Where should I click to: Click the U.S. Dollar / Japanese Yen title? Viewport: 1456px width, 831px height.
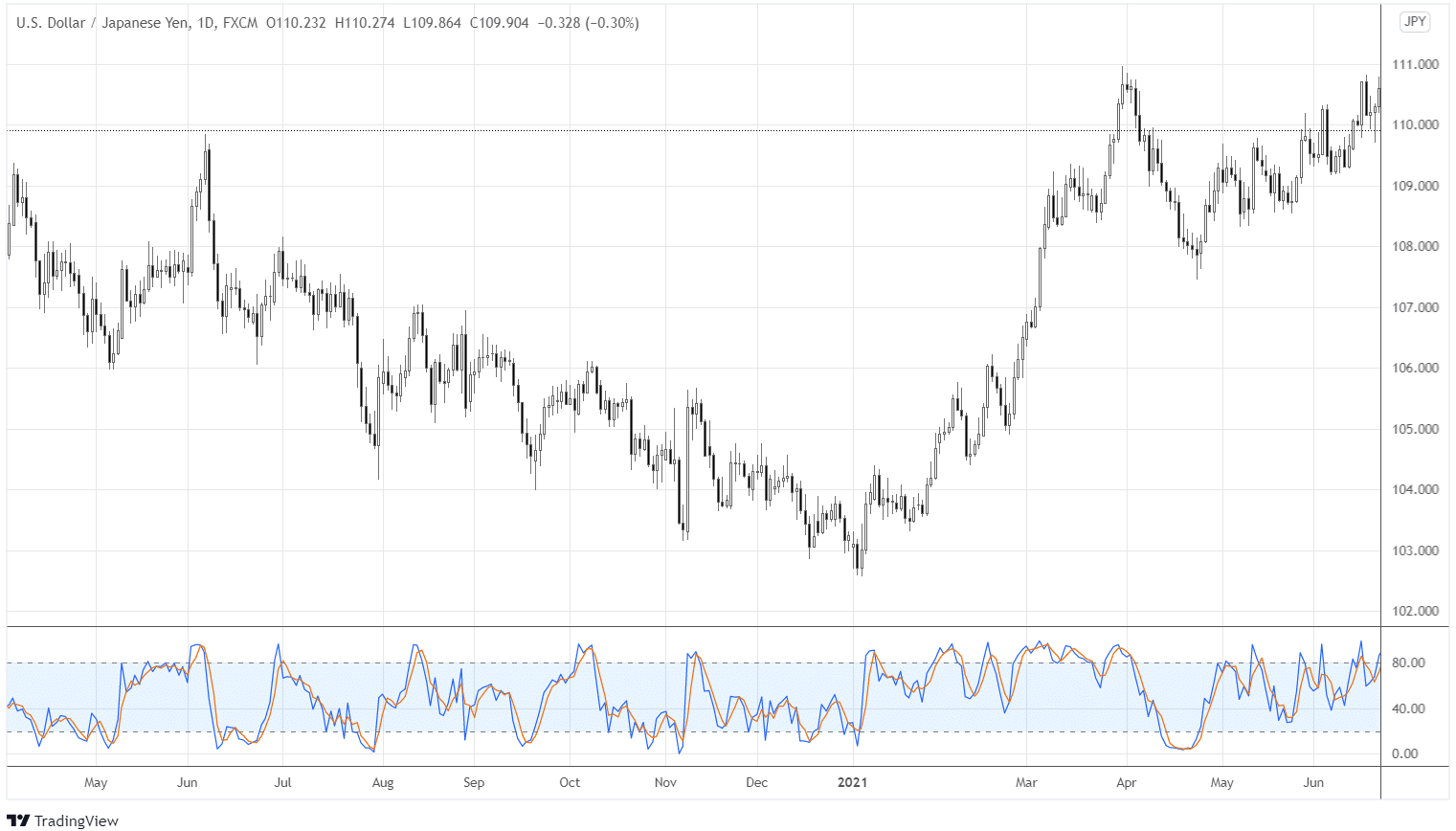102,23
